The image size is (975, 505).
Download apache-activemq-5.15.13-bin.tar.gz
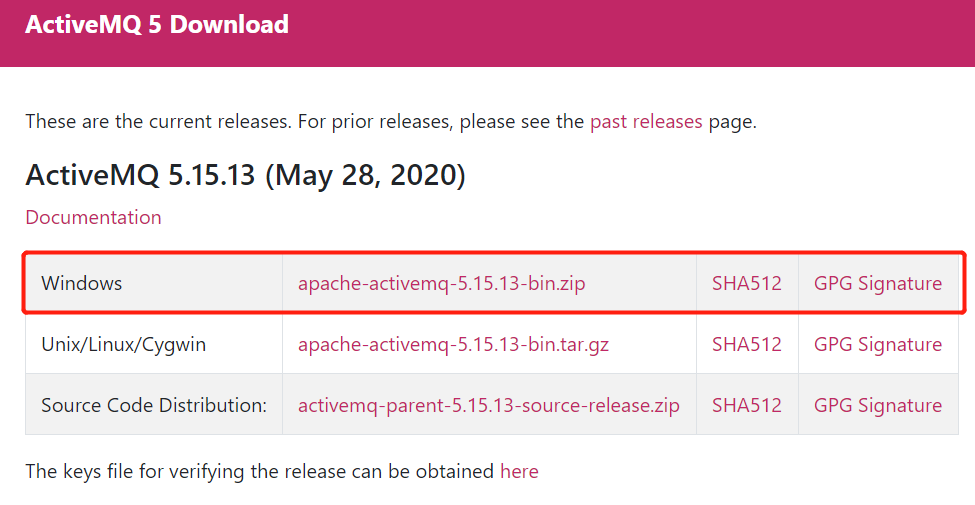click(453, 344)
